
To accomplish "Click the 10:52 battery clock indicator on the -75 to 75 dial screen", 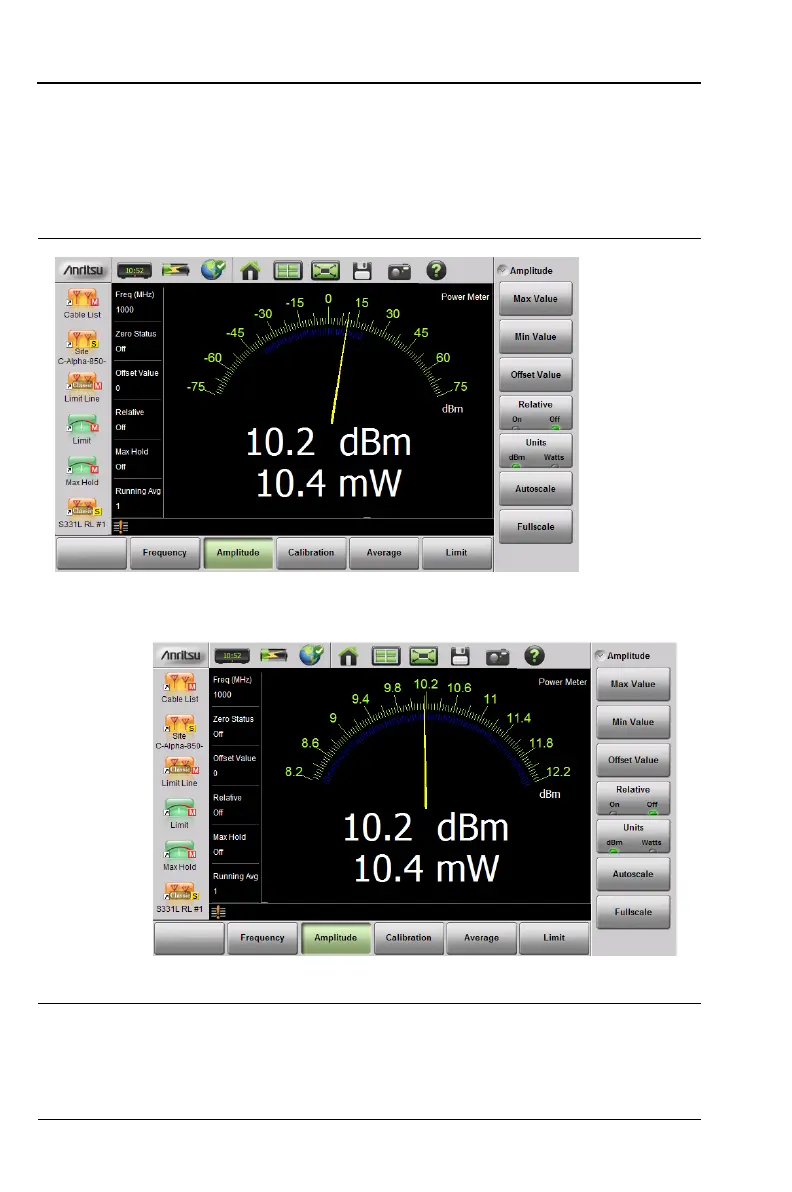I will click(135, 271).
